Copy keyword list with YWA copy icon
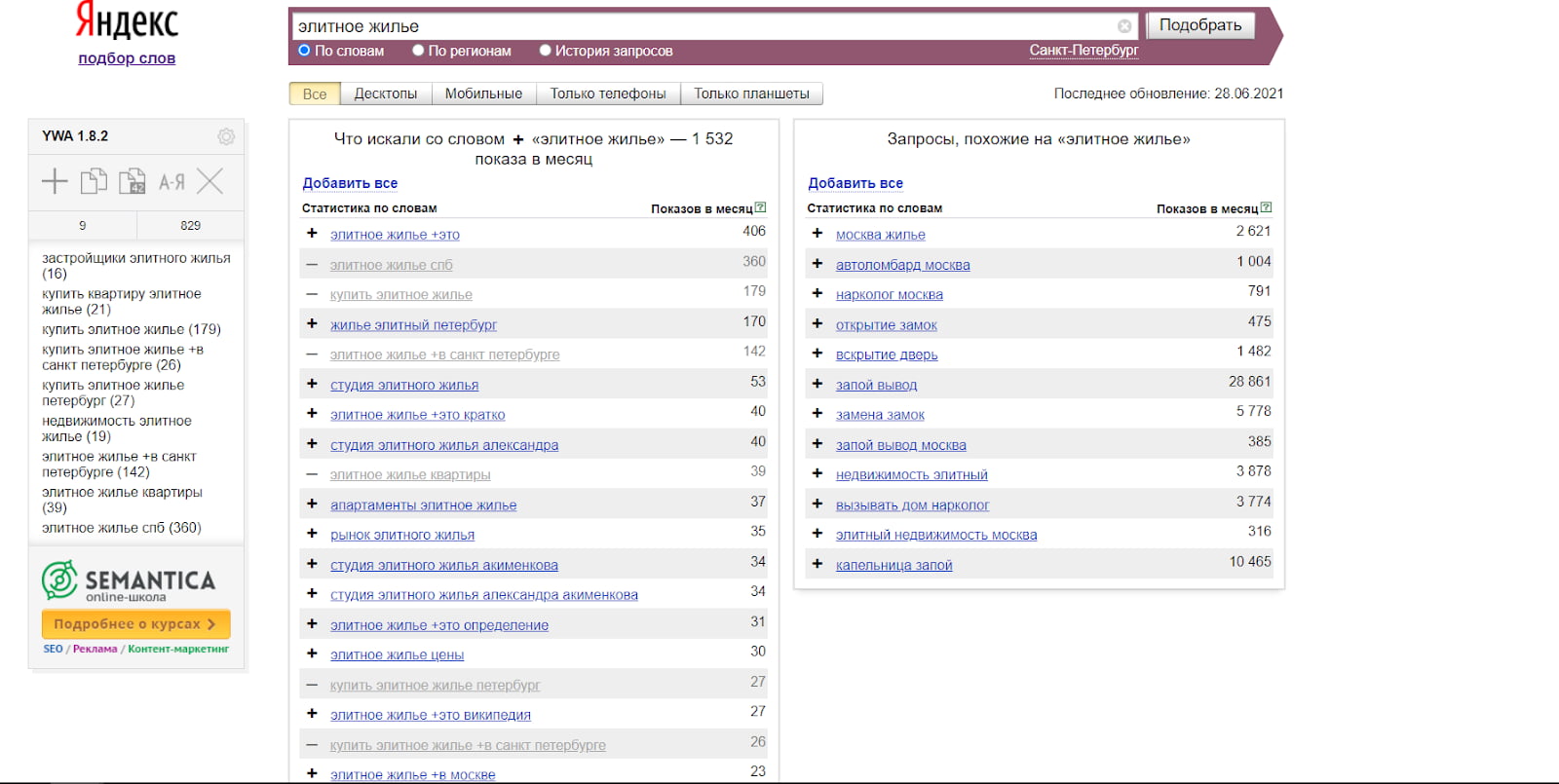The width and height of the screenshot is (1559, 784). (x=94, y=181)
